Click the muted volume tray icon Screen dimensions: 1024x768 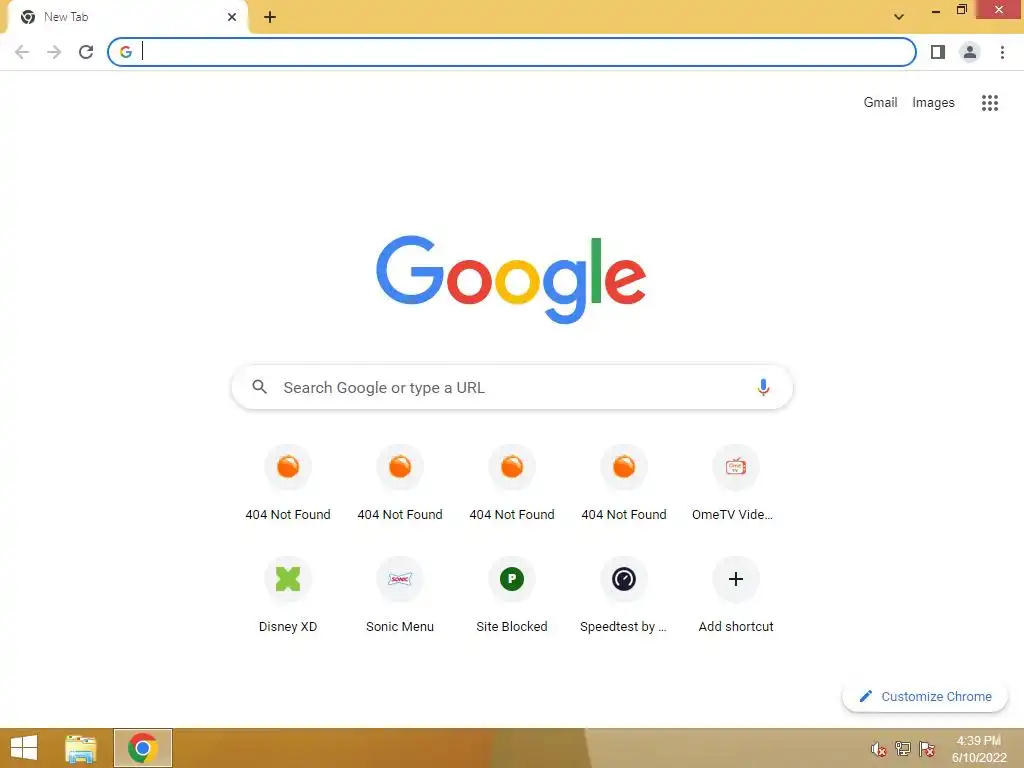(x=878, y=749)
